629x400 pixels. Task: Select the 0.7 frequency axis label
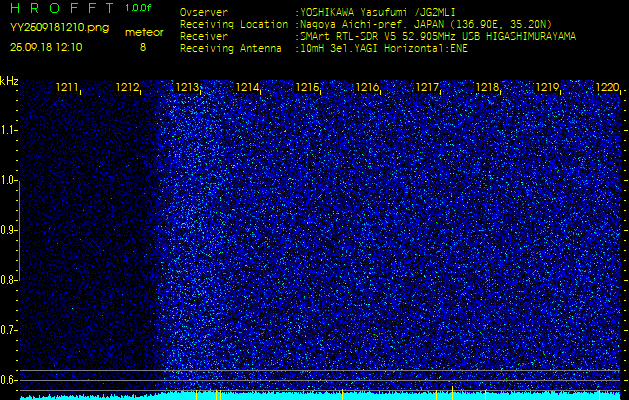(x=7, y=330)
